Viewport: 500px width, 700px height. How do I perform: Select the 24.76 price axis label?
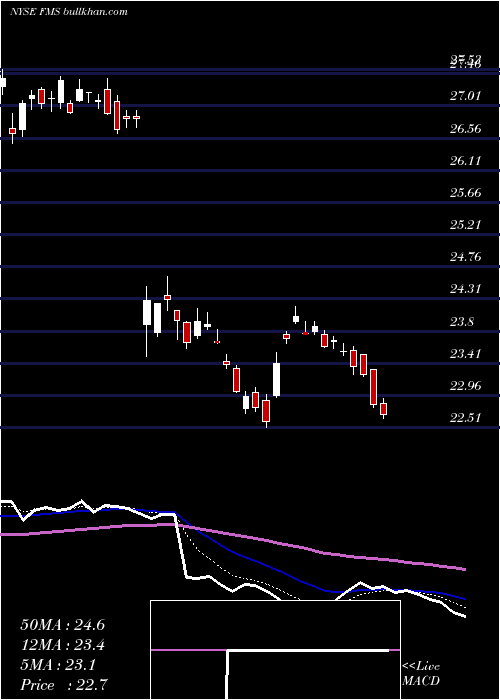[466, 257]
